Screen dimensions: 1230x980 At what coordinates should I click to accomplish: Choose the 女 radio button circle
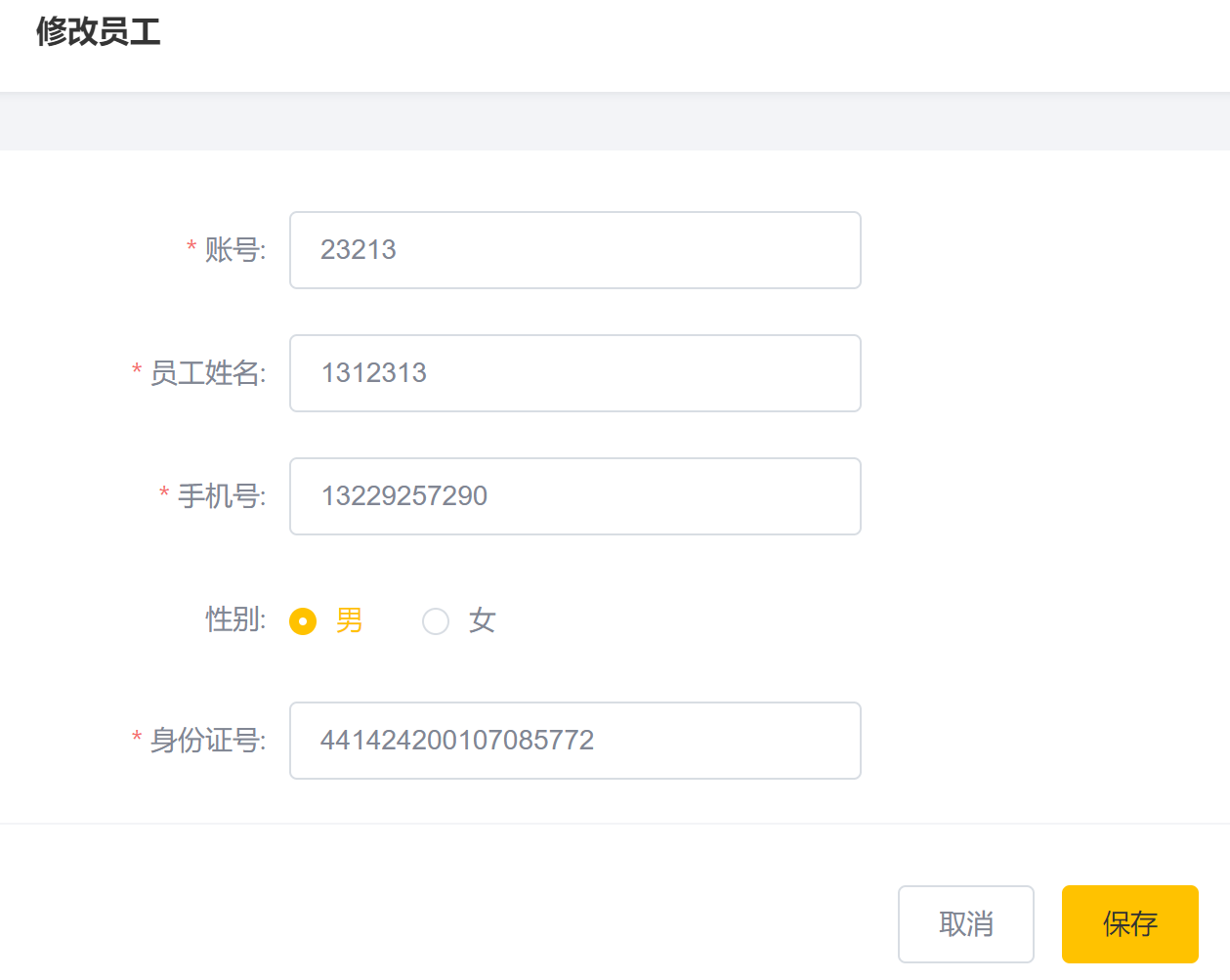[436, 621]
